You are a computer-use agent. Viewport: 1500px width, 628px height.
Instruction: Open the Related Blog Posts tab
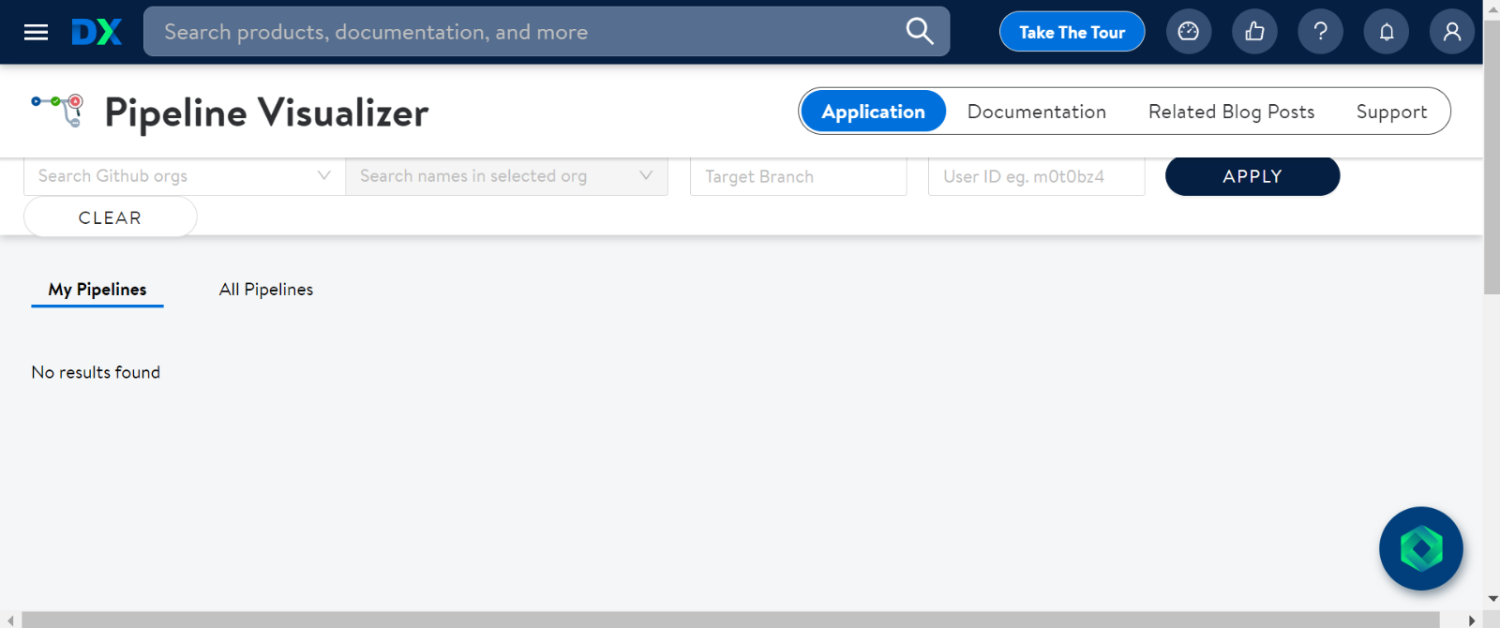(1231, 111)
